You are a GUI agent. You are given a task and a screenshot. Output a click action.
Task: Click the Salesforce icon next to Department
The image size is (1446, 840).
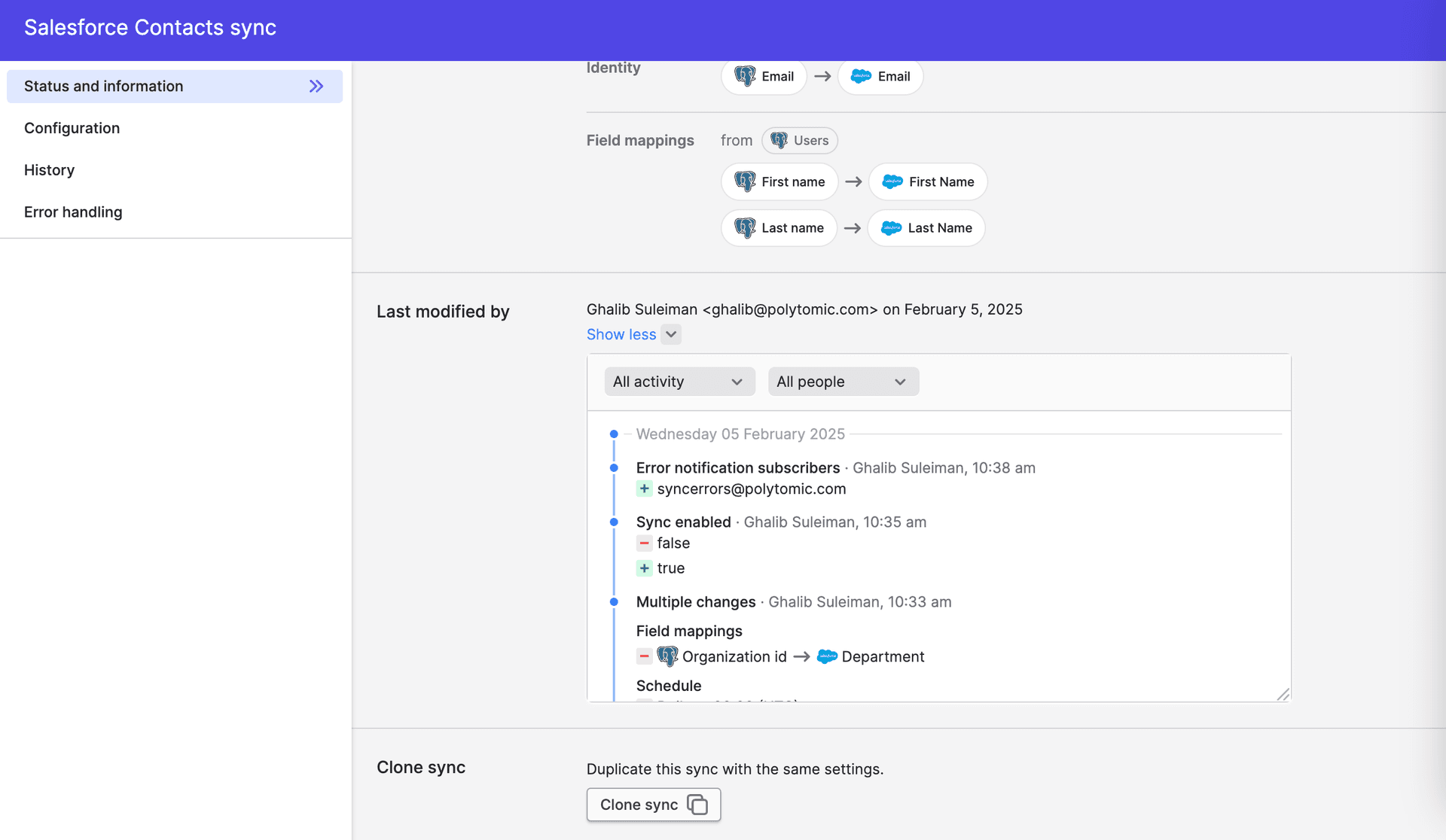pyautogui.click(x=827, y=656)
